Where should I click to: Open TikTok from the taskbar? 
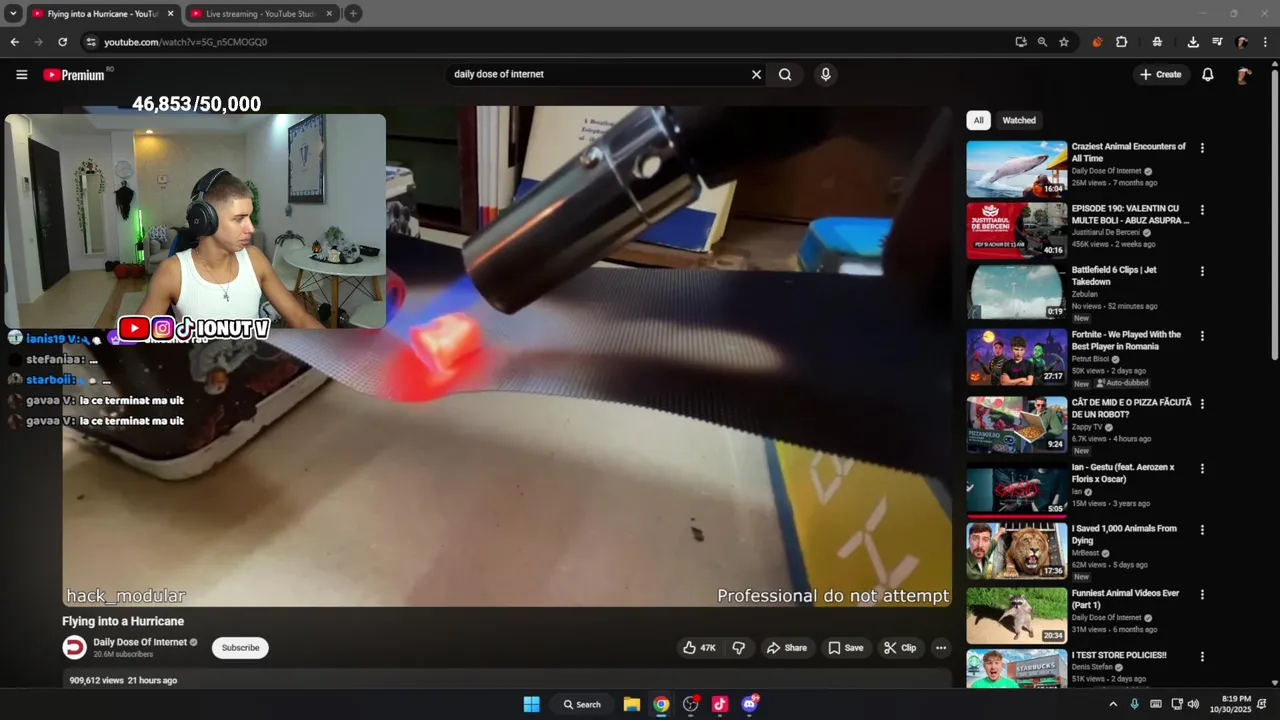[x=720, y=704]
